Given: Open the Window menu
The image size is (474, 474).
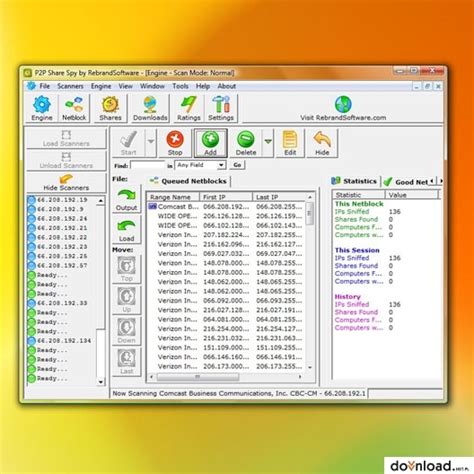Looking at the screenshot, I should point(152,86).
